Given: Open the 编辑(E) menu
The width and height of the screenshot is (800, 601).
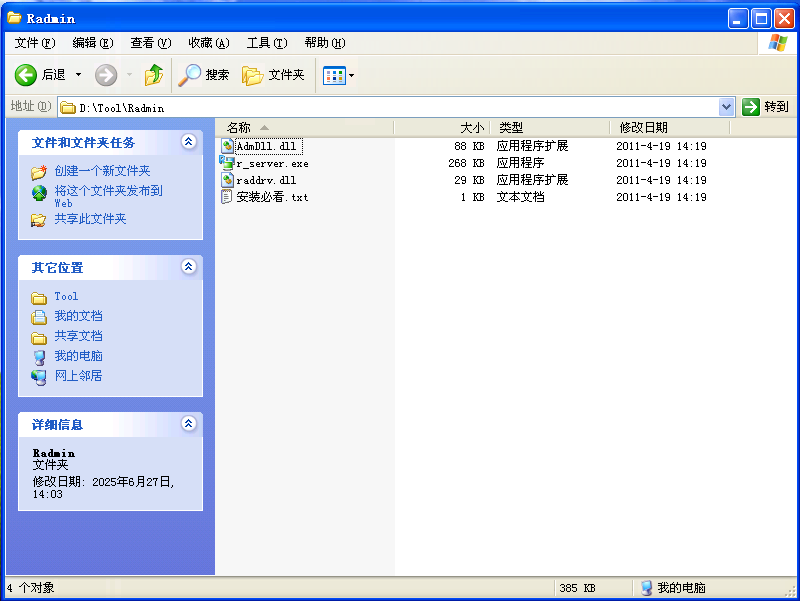Looking at the screenshot, I should coord(93,43).
